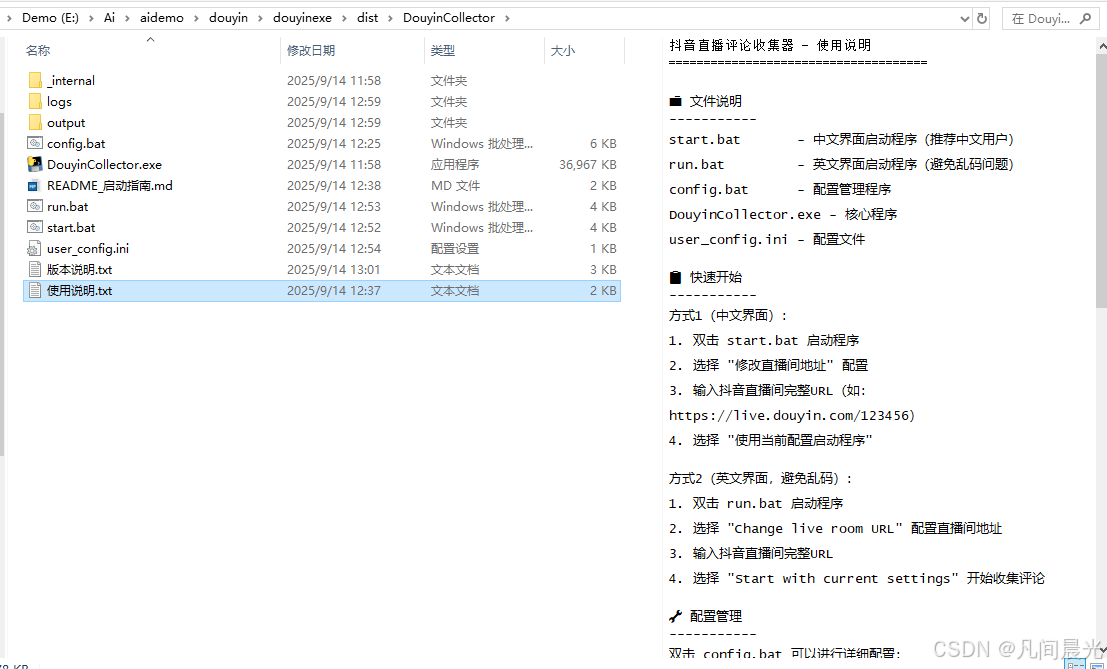Click the preview line 双击 run.bat 启动程序
Viewport: 1107px width, 669px height.
coord(756,503)
